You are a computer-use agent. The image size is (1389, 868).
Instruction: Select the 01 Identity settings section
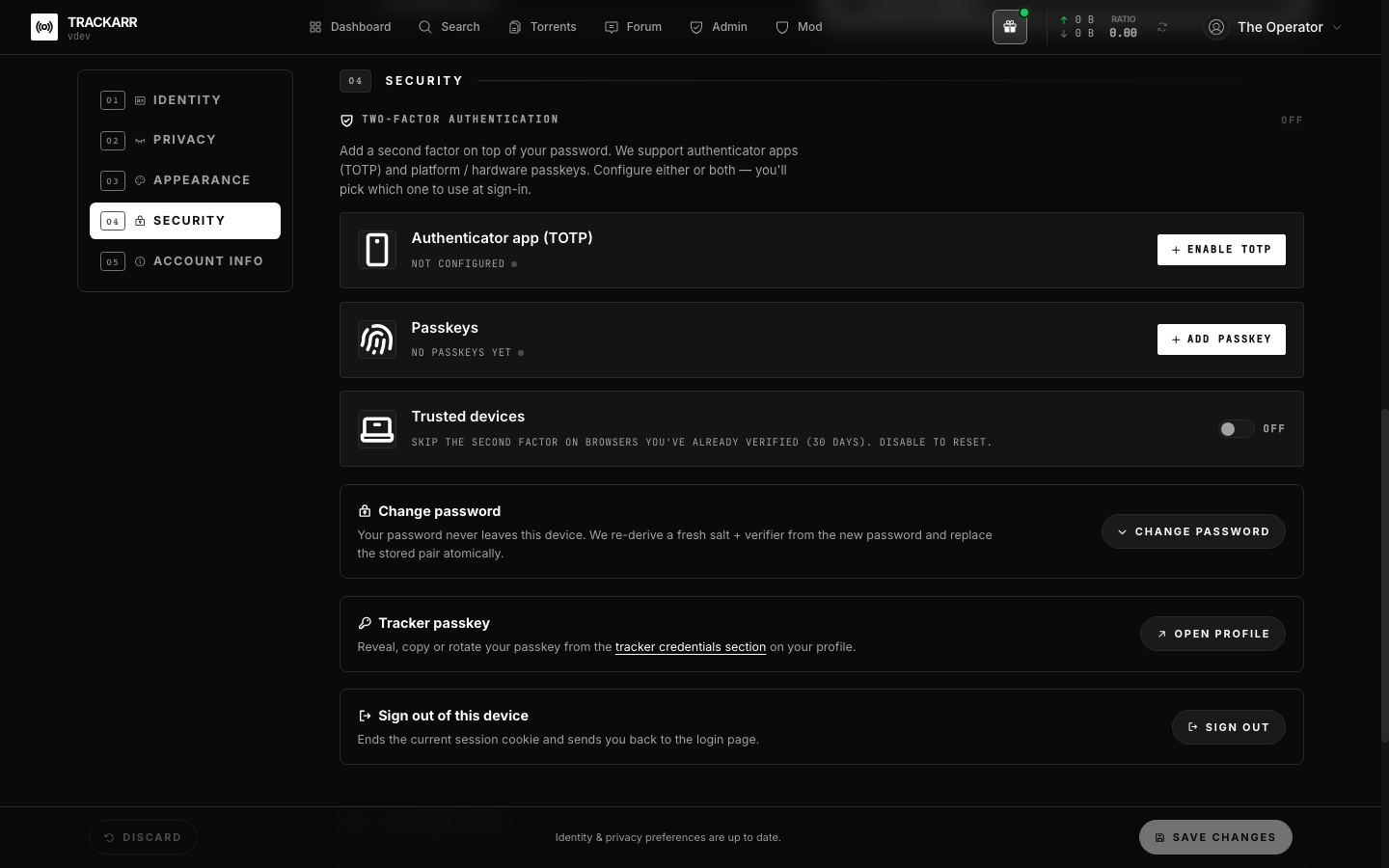coord(185,100)
